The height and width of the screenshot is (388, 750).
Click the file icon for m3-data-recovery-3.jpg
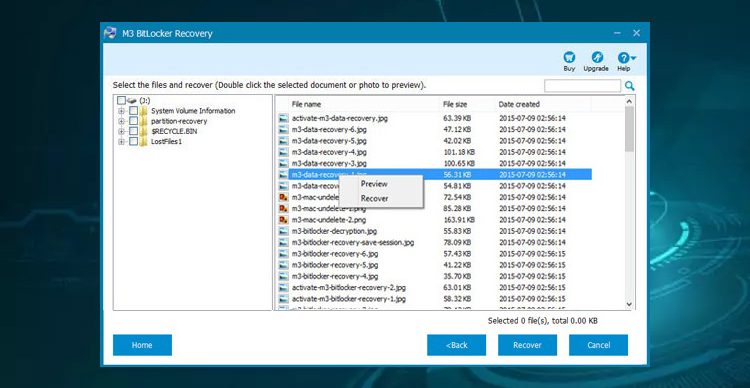pos(284,164)
